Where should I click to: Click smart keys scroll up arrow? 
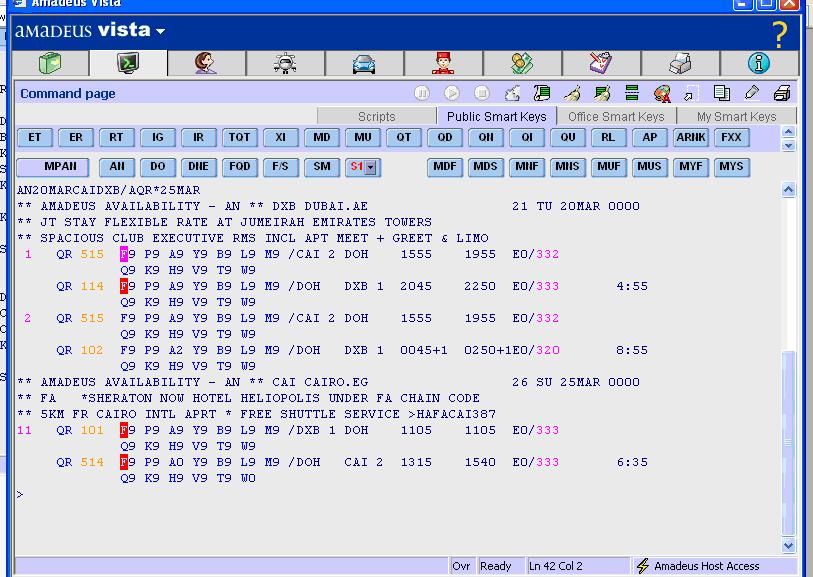[x=789, y=132]
